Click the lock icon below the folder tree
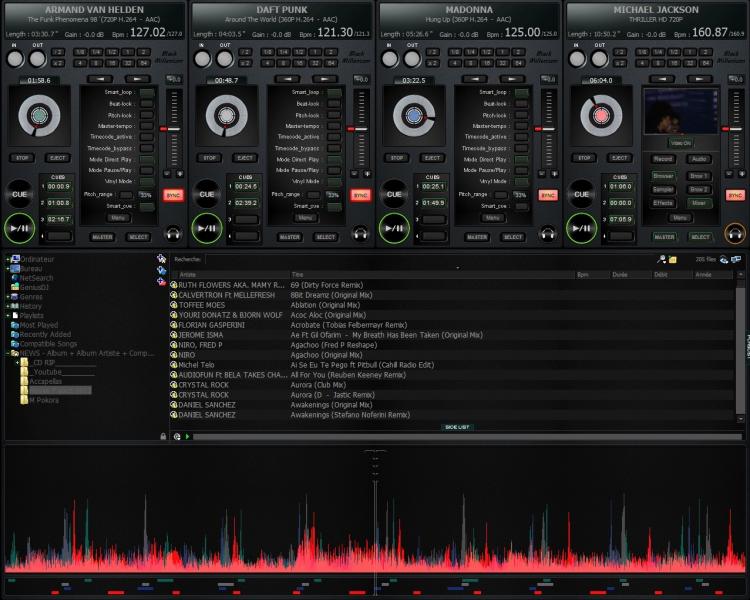The width and height of the screenshot is (750, 600). click(x=162, y=436)
